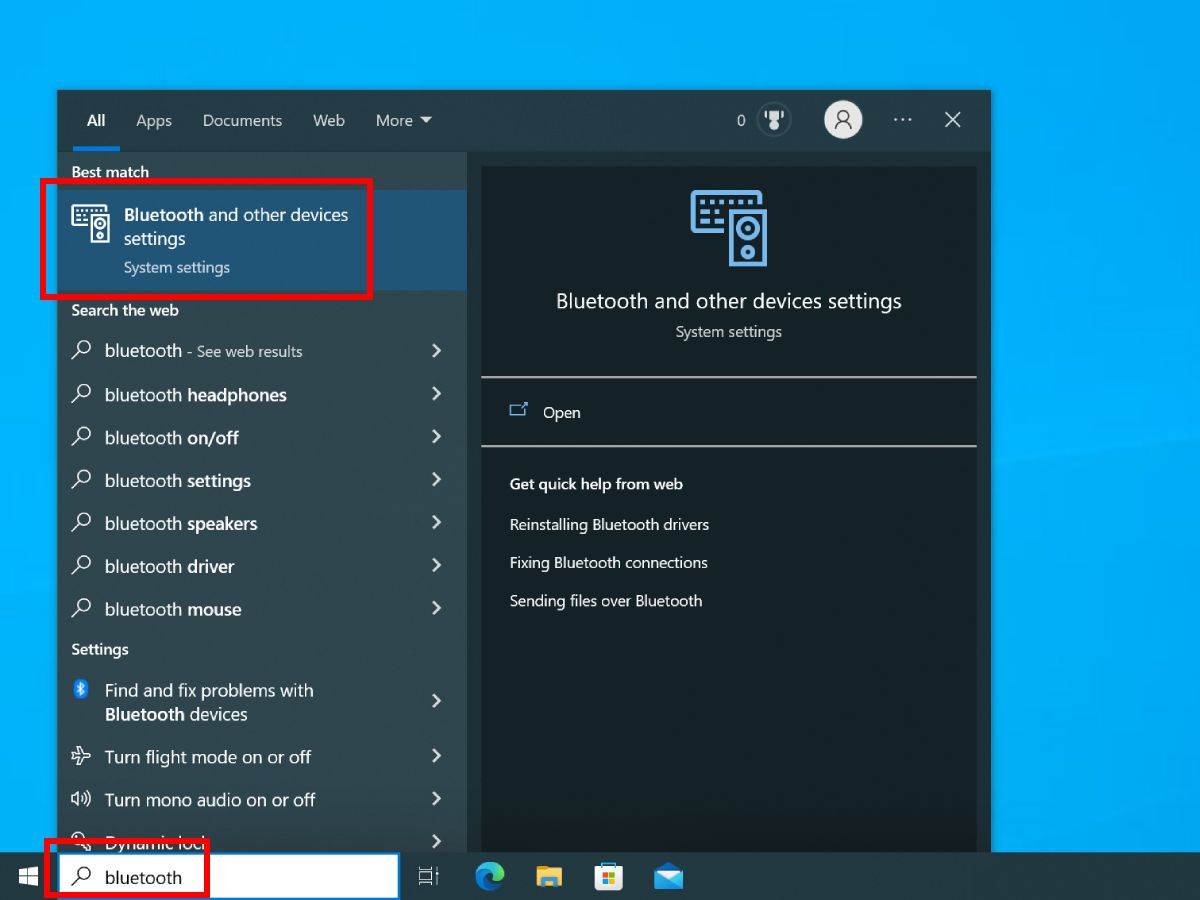The height and width of the screenshot is (900, 1200).
Task: Switch to the Documents tab
Action: coord(242,120)
